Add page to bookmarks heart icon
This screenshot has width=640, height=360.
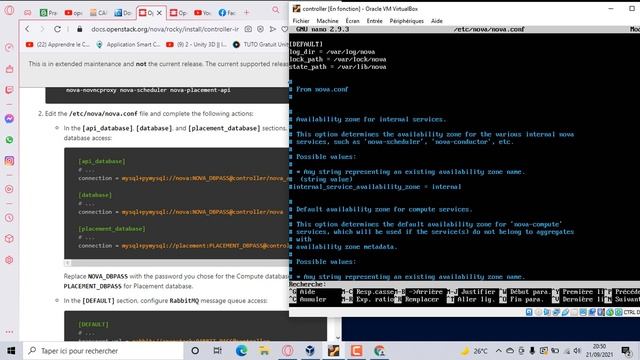point(284,29)
